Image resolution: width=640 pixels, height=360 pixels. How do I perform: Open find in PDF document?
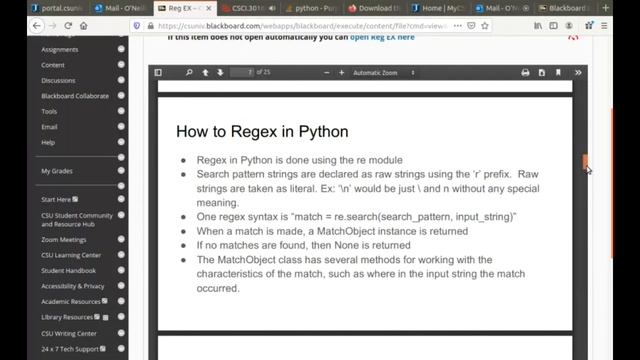pyautogui.click(x=189, y=73)
